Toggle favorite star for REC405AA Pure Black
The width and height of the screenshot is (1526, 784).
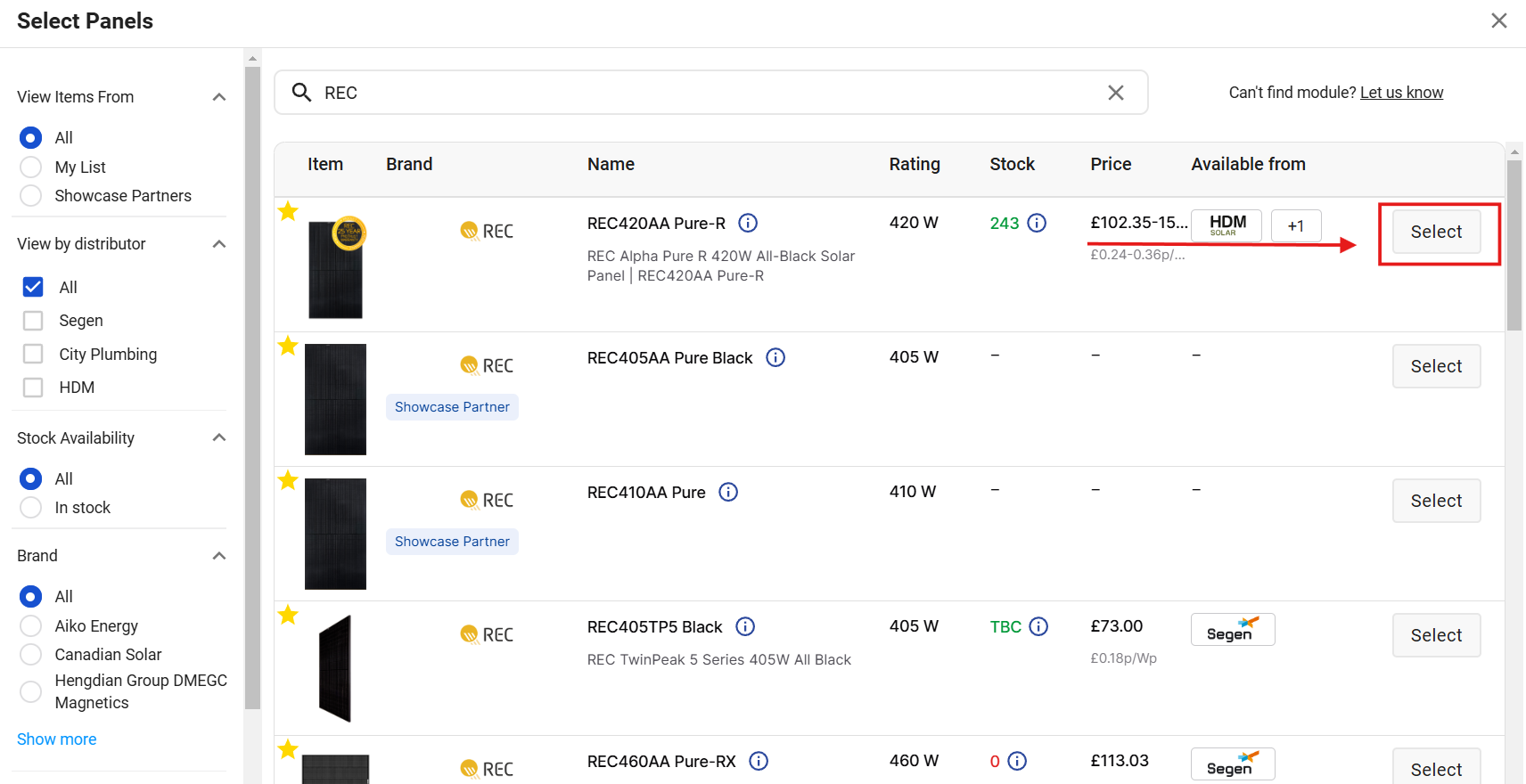(288, 346)
